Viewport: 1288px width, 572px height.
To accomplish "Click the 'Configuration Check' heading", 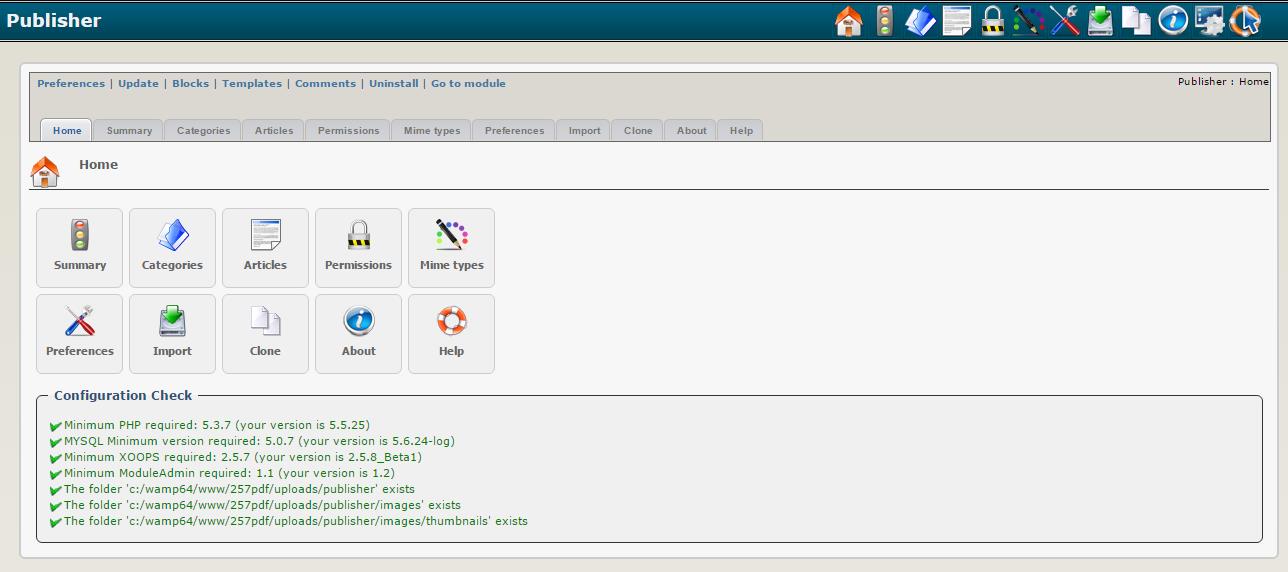I will [123, 396].
